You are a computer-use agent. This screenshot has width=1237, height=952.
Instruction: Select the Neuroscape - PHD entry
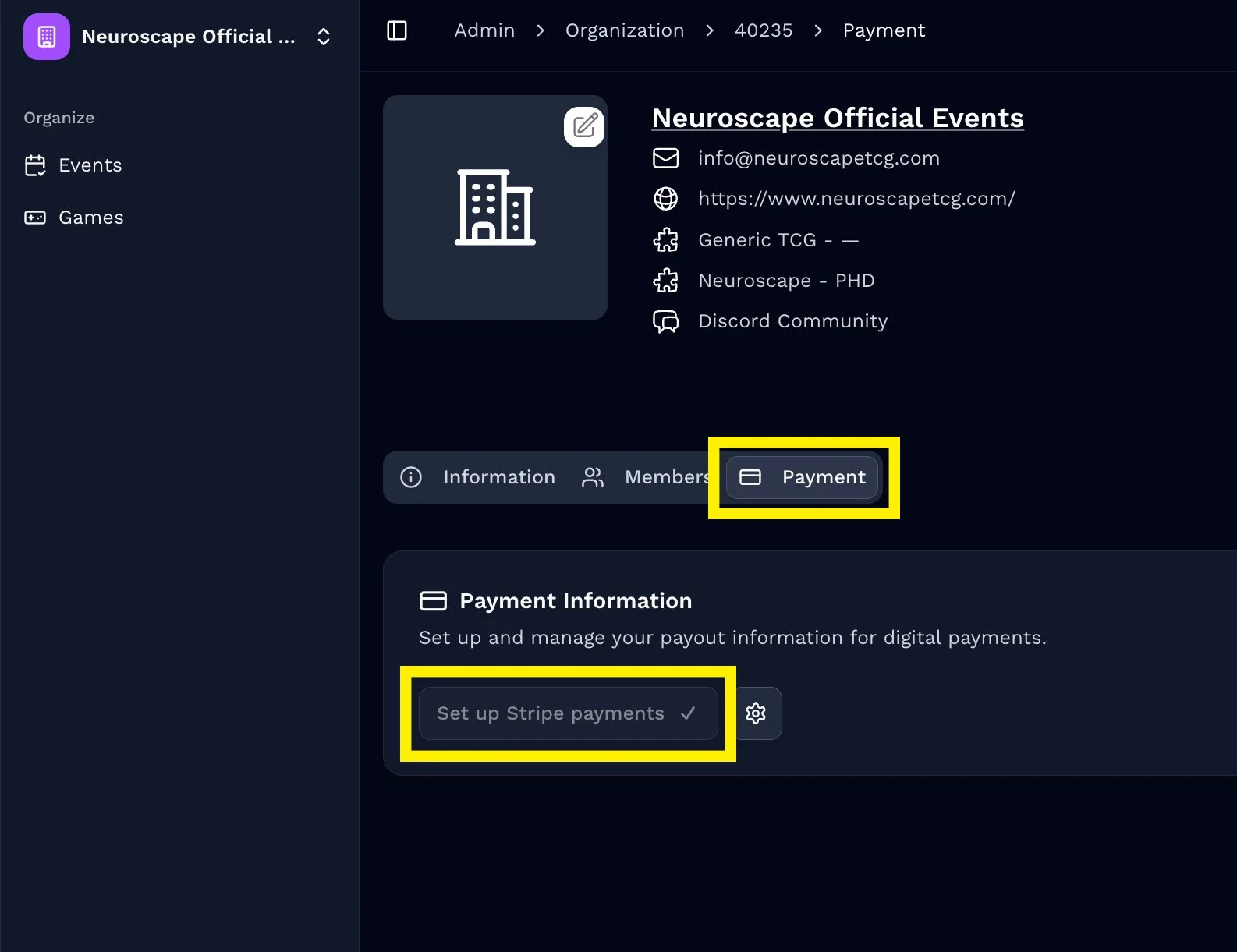click(786, 281)
